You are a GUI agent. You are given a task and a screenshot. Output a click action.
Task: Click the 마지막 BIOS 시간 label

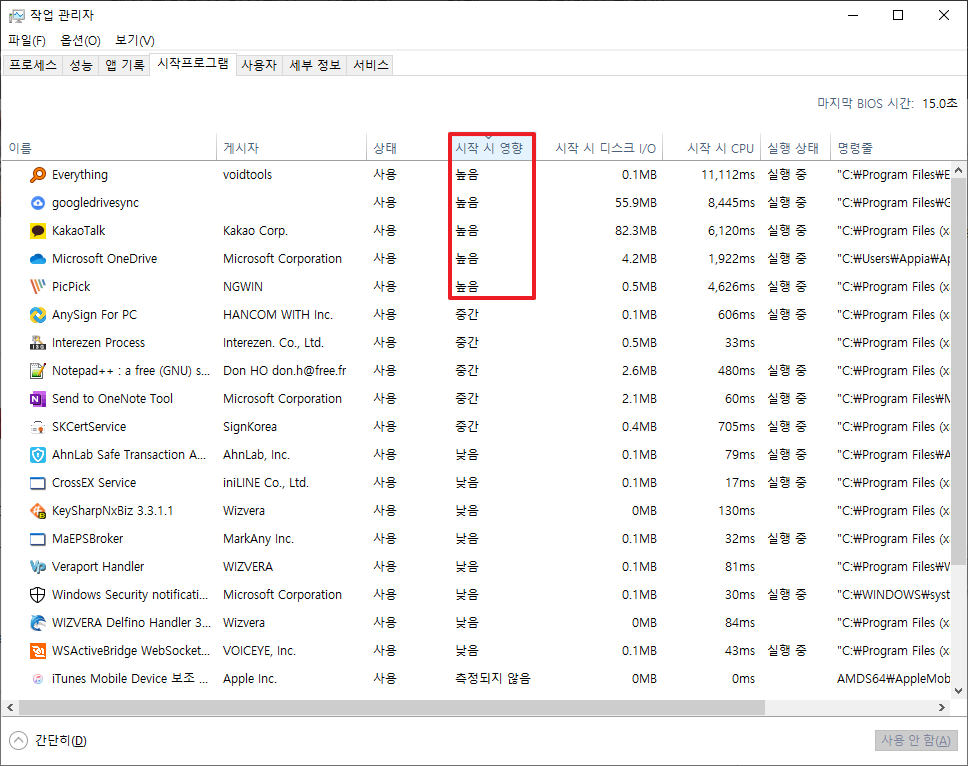(x=866, y=103)
